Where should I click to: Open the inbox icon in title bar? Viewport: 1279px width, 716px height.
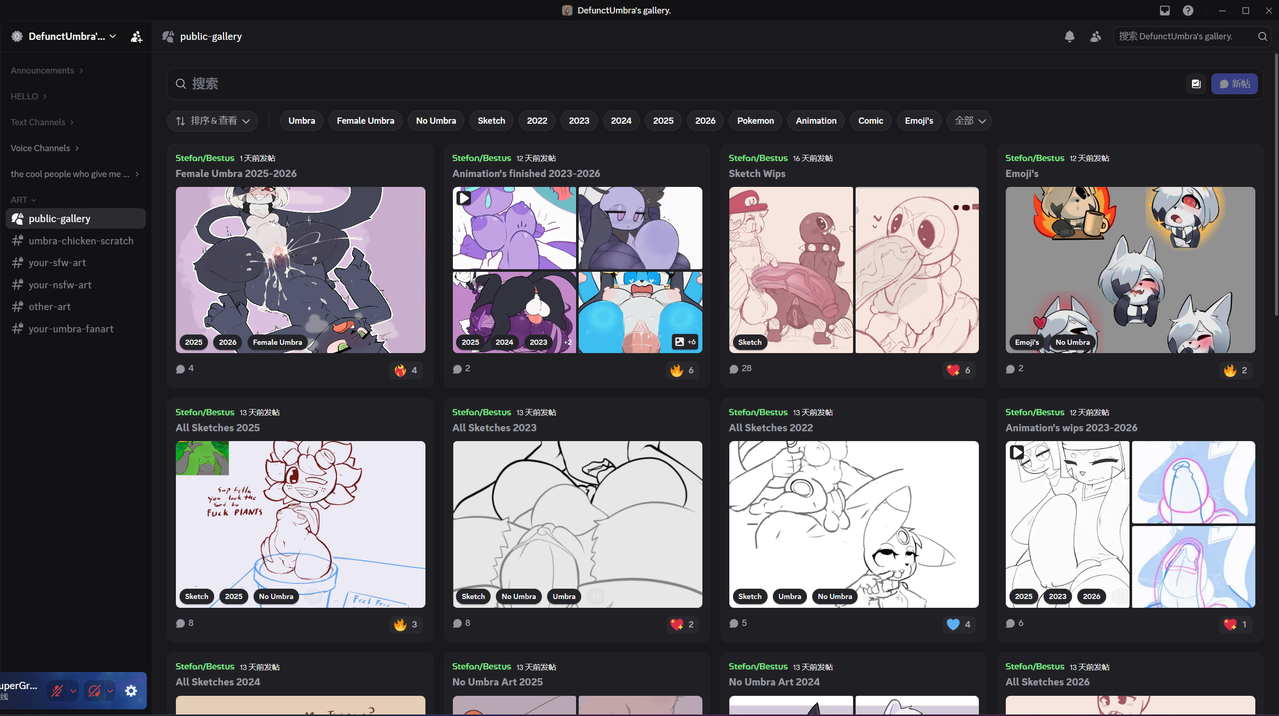(x=1165, y=10)
